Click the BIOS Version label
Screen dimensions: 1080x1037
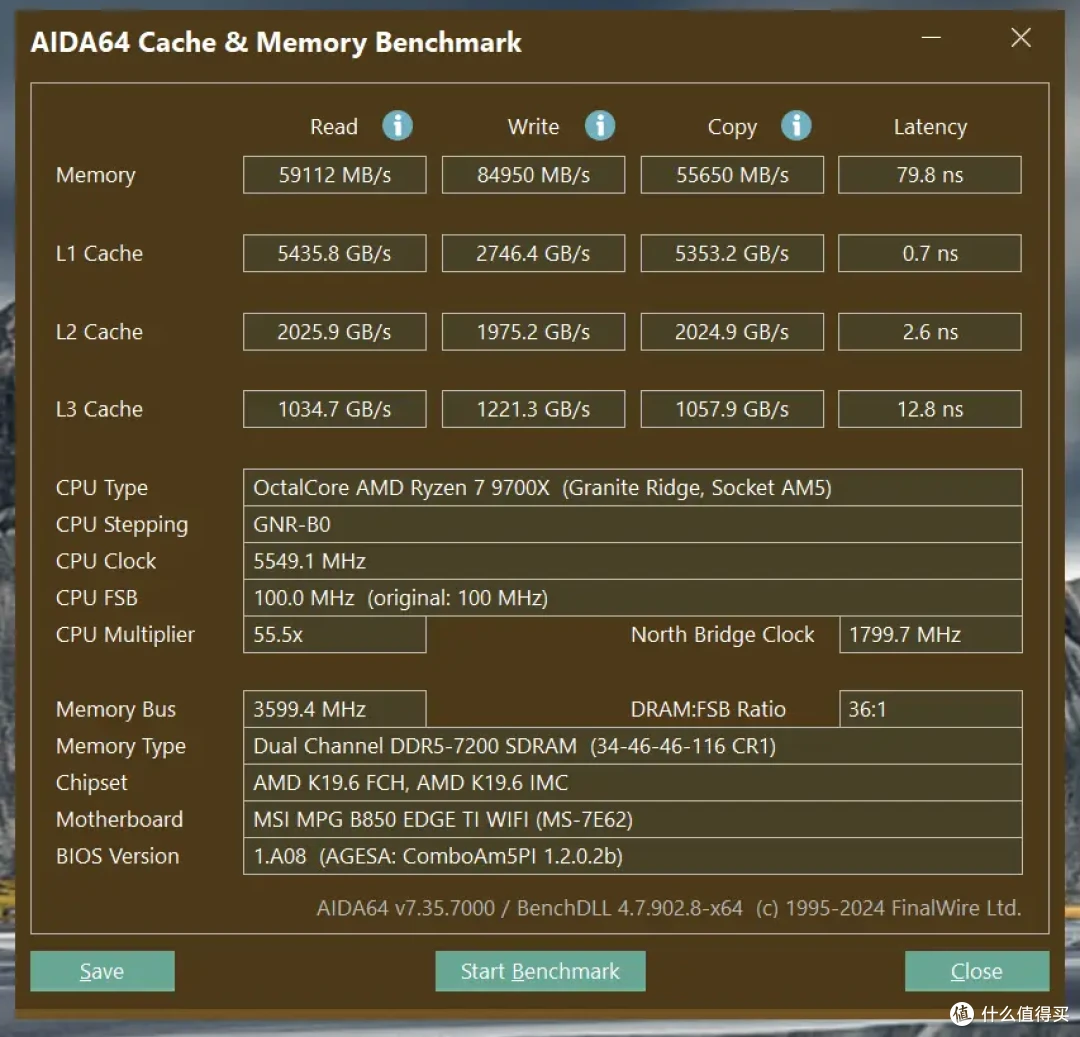pyautogui.click(x=117, y=856)
